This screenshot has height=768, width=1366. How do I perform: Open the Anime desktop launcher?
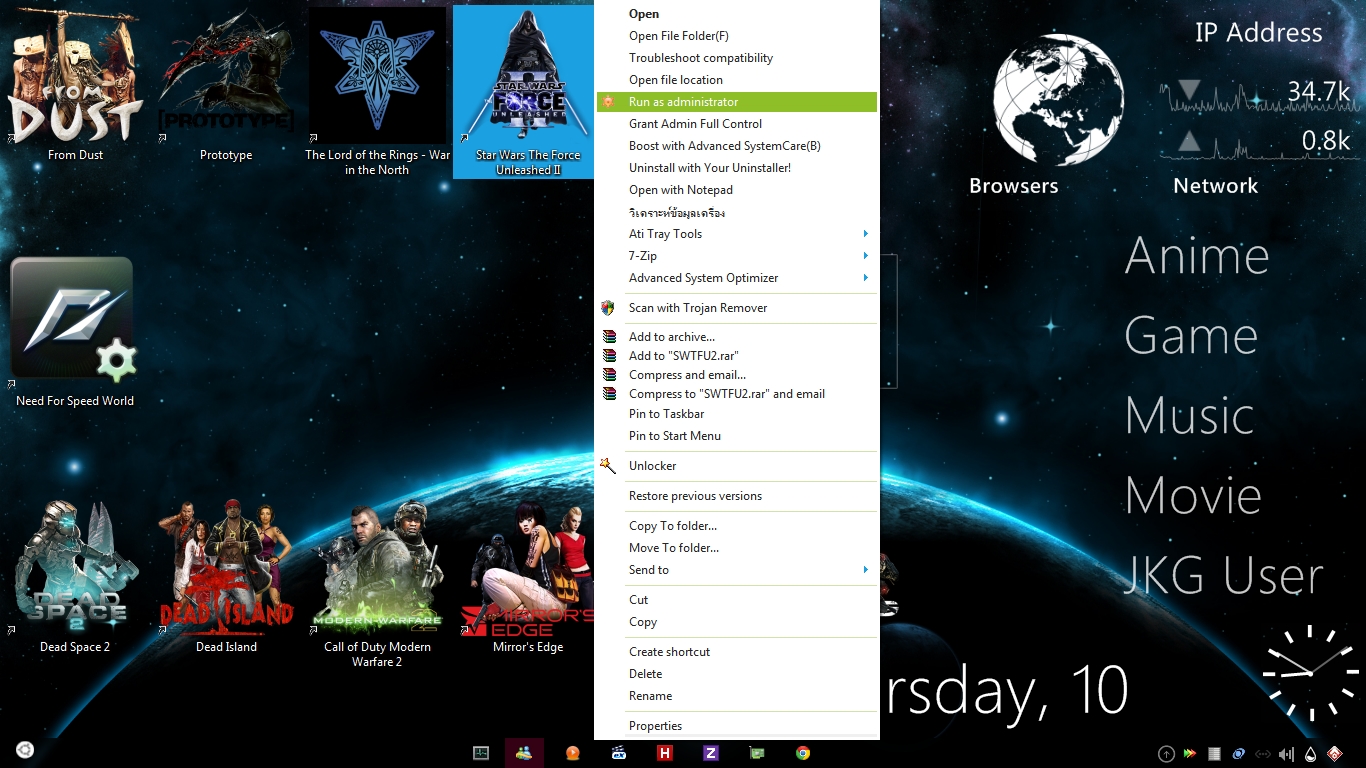1197,256
